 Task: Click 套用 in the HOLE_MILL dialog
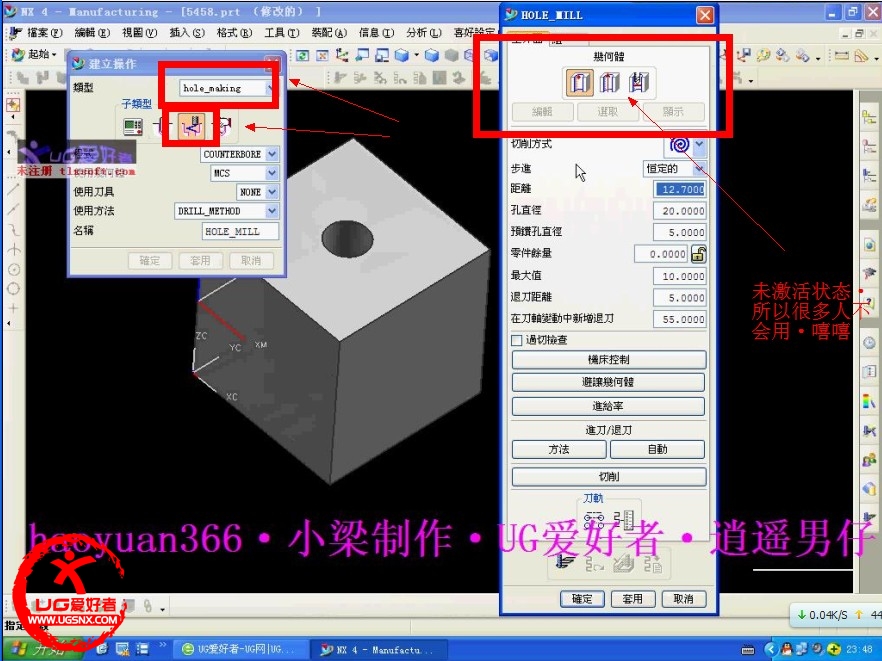click(633, 599)
